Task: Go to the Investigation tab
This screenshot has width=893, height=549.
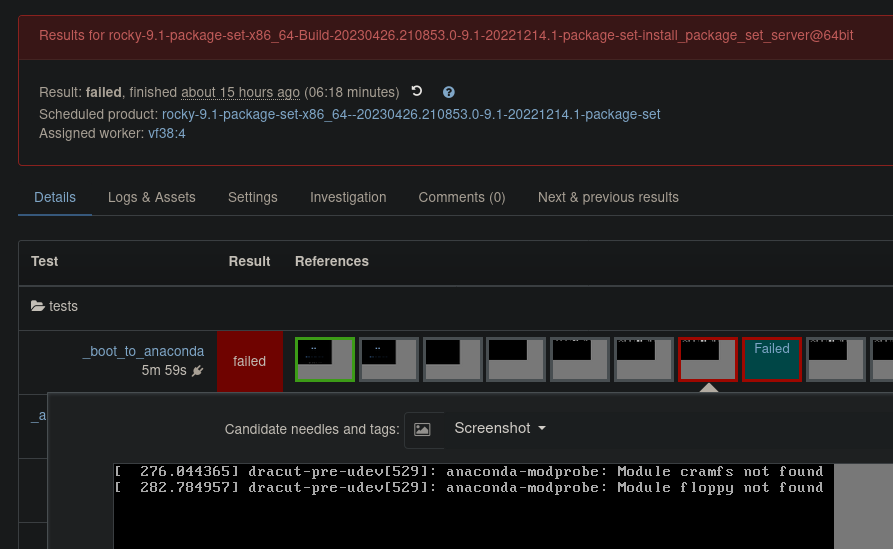Action: click(x=348, y=197)
